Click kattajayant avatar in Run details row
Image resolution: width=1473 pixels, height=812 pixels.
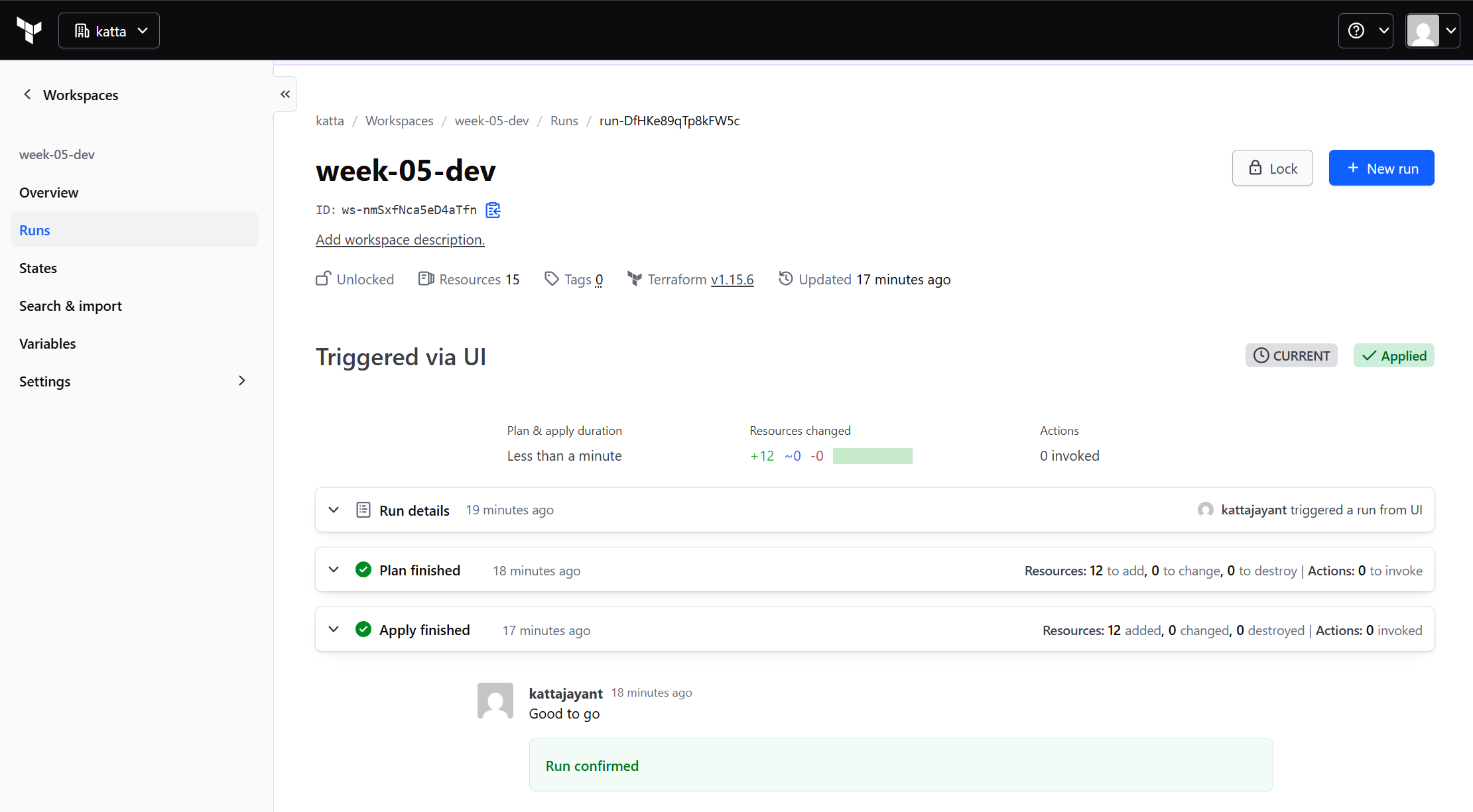(x=1206, y=510)
